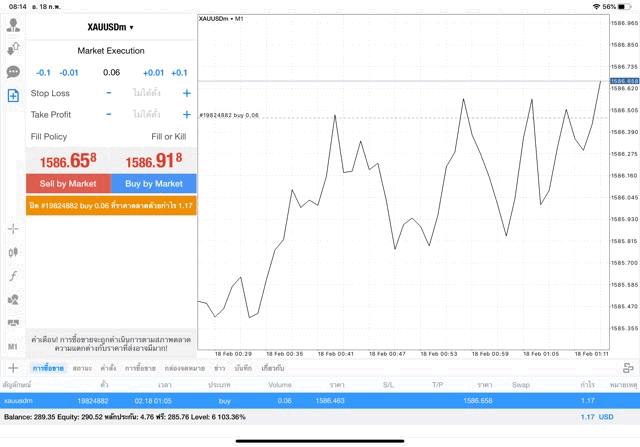Sort by the เวลา column header
Viewport: 640px width, 447px height.
[165, 385]
